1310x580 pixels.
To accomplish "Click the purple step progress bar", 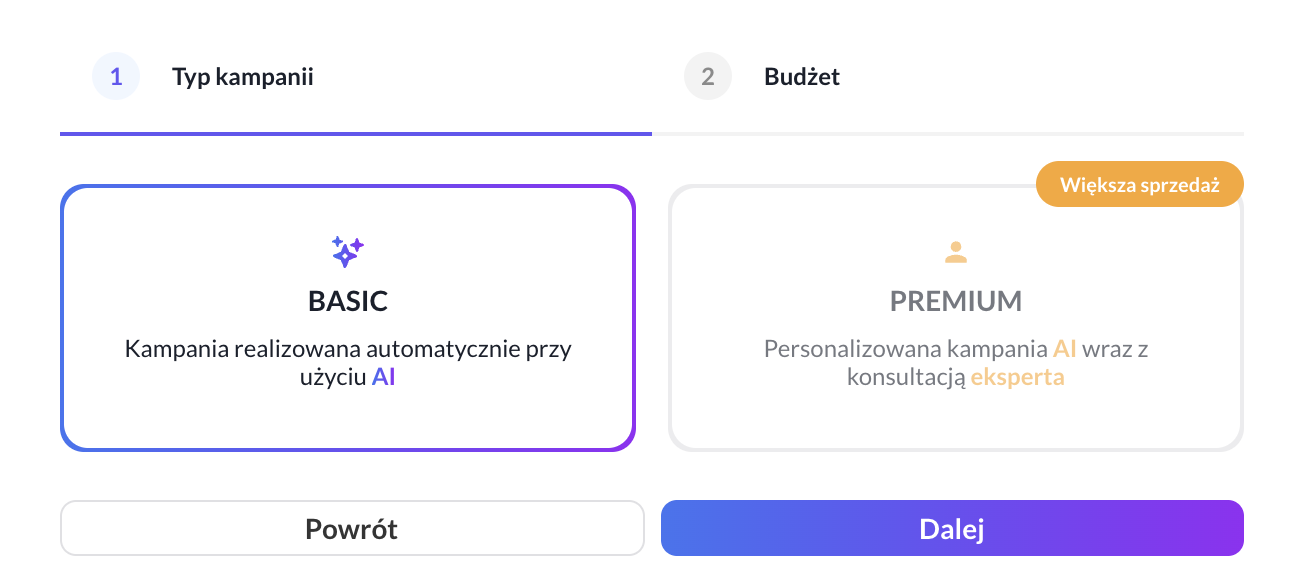I will [356, 131].
